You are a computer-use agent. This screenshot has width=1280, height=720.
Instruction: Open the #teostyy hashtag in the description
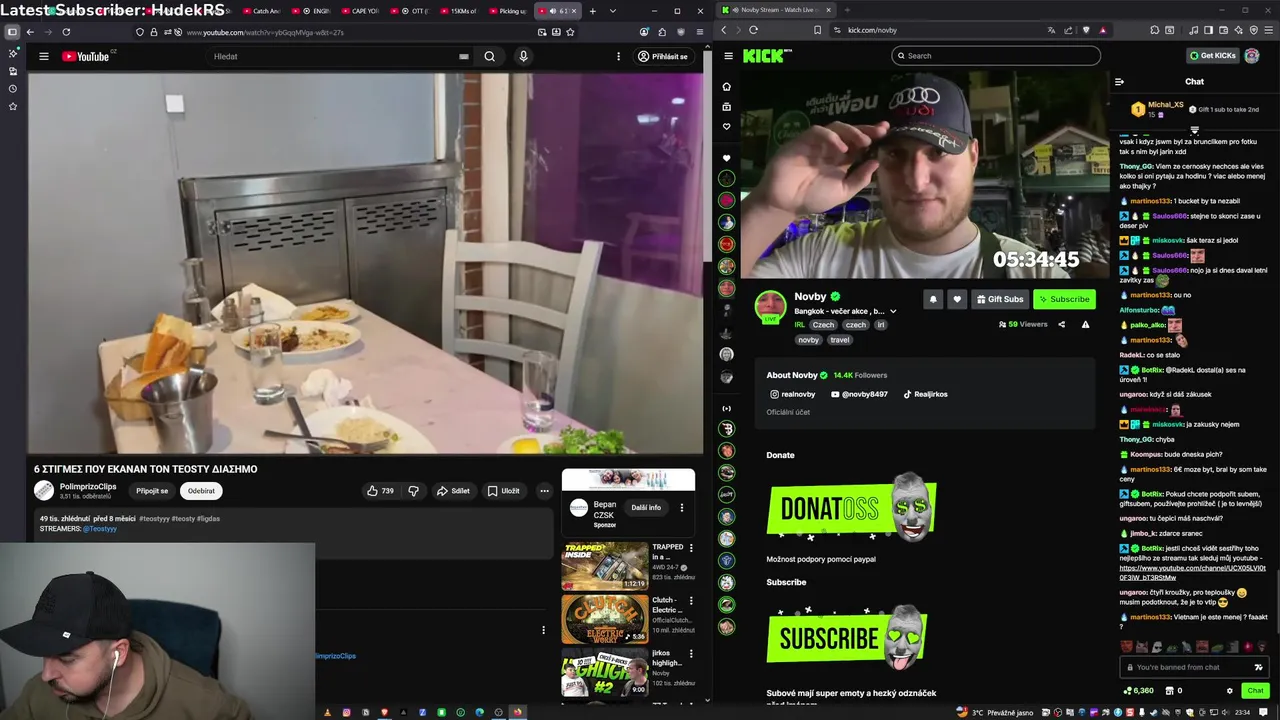pos(154,518)
